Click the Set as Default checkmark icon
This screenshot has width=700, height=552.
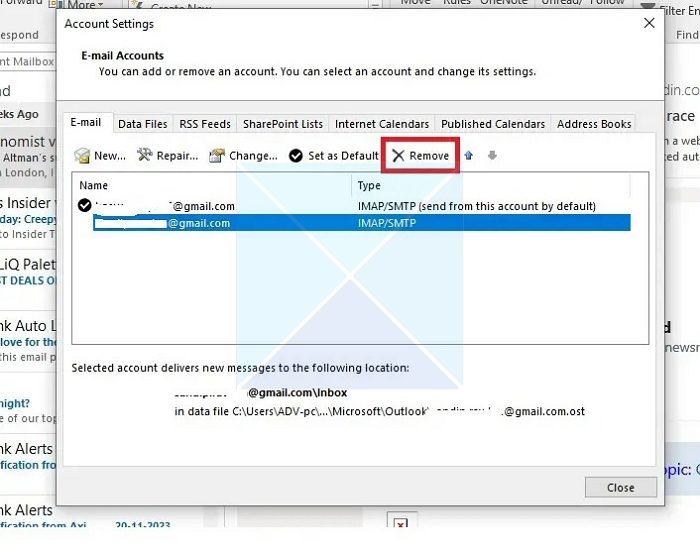296,155
